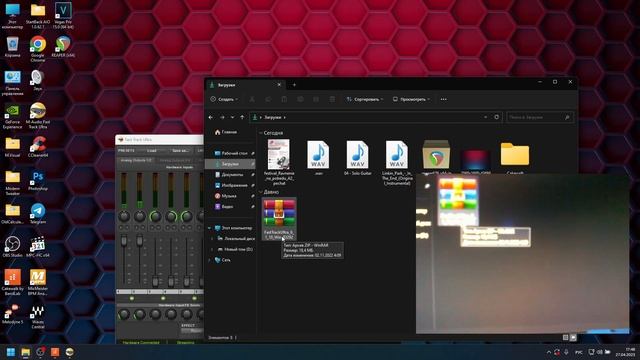The height and width of the screenshot is (360, 640).
Task: Select the FastTrackUltra ZIP archive
Action: tap(279, 219)
